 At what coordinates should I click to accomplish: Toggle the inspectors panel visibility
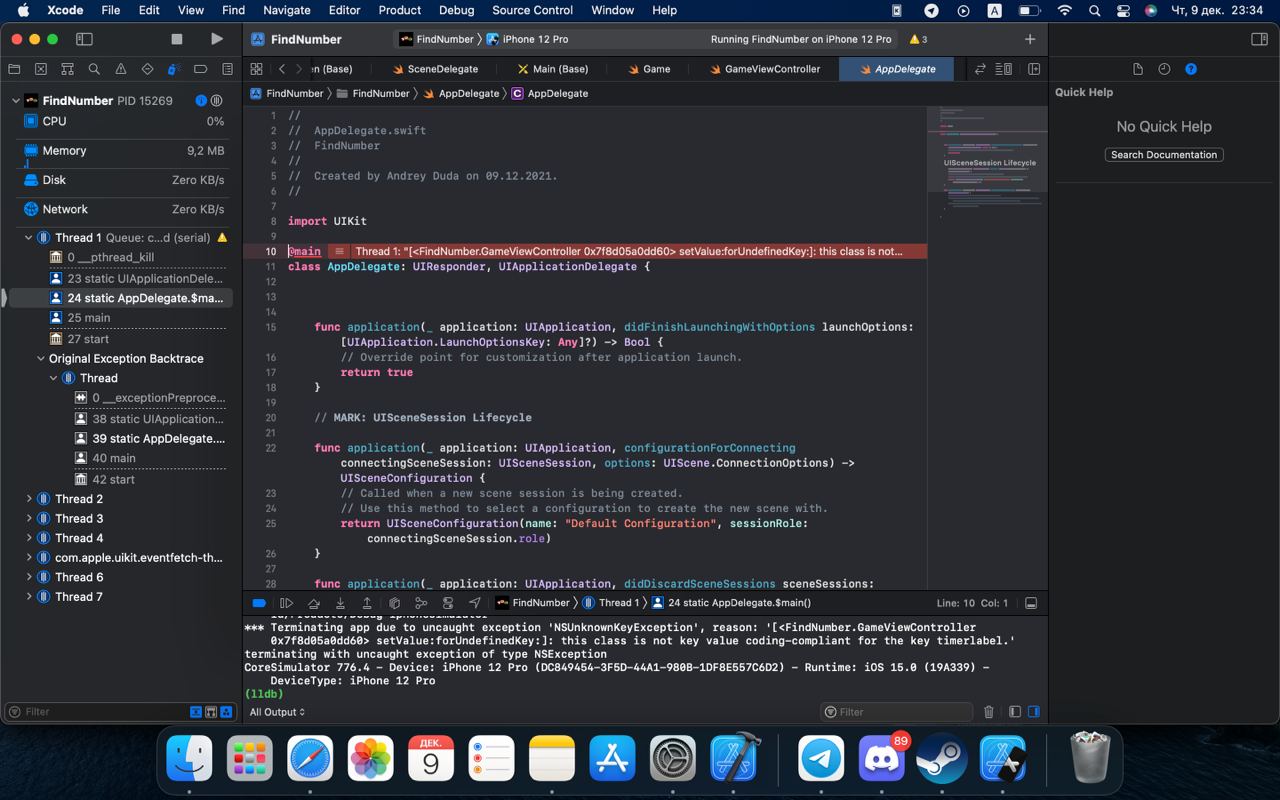coord(1259,39)
